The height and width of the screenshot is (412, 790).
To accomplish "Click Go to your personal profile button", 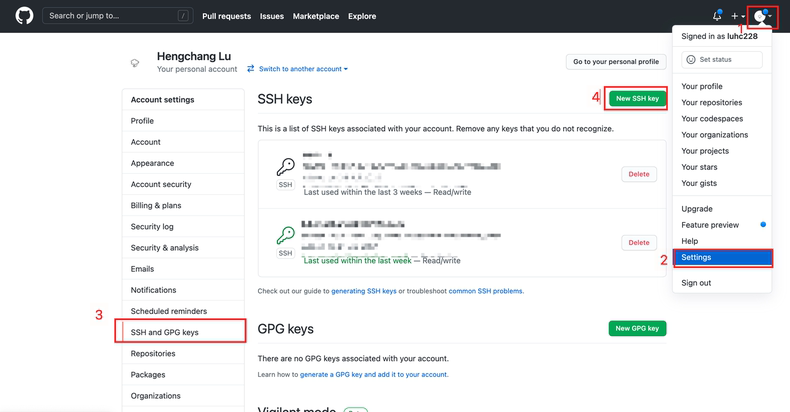I will (x=616, y=61).
